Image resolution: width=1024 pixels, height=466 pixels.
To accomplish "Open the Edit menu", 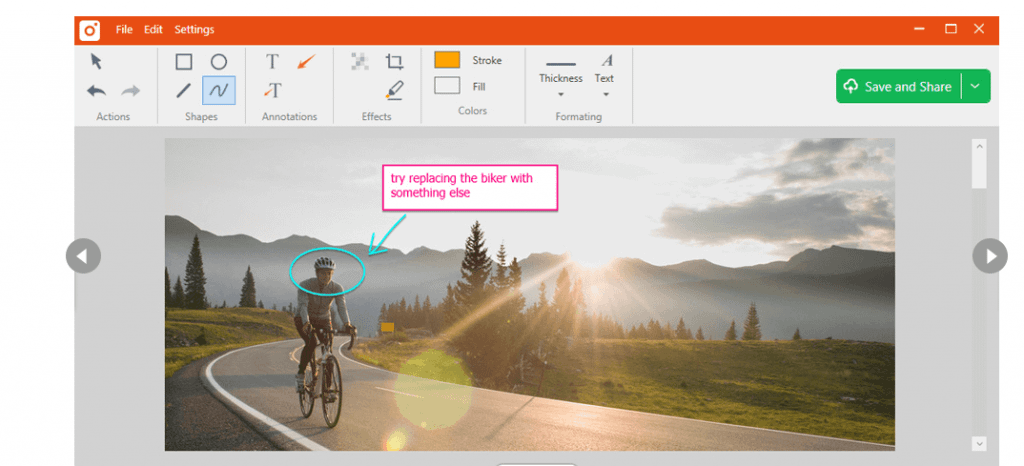I will (153, 29).
